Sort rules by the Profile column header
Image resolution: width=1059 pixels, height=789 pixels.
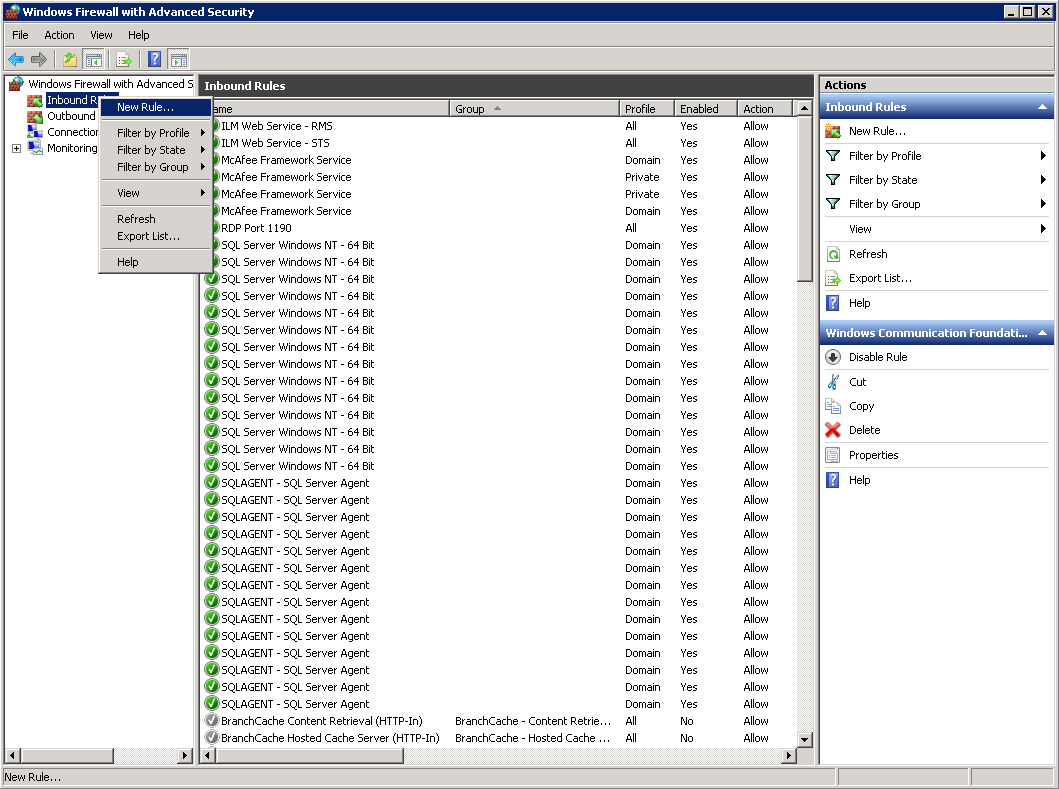point(646,109)
